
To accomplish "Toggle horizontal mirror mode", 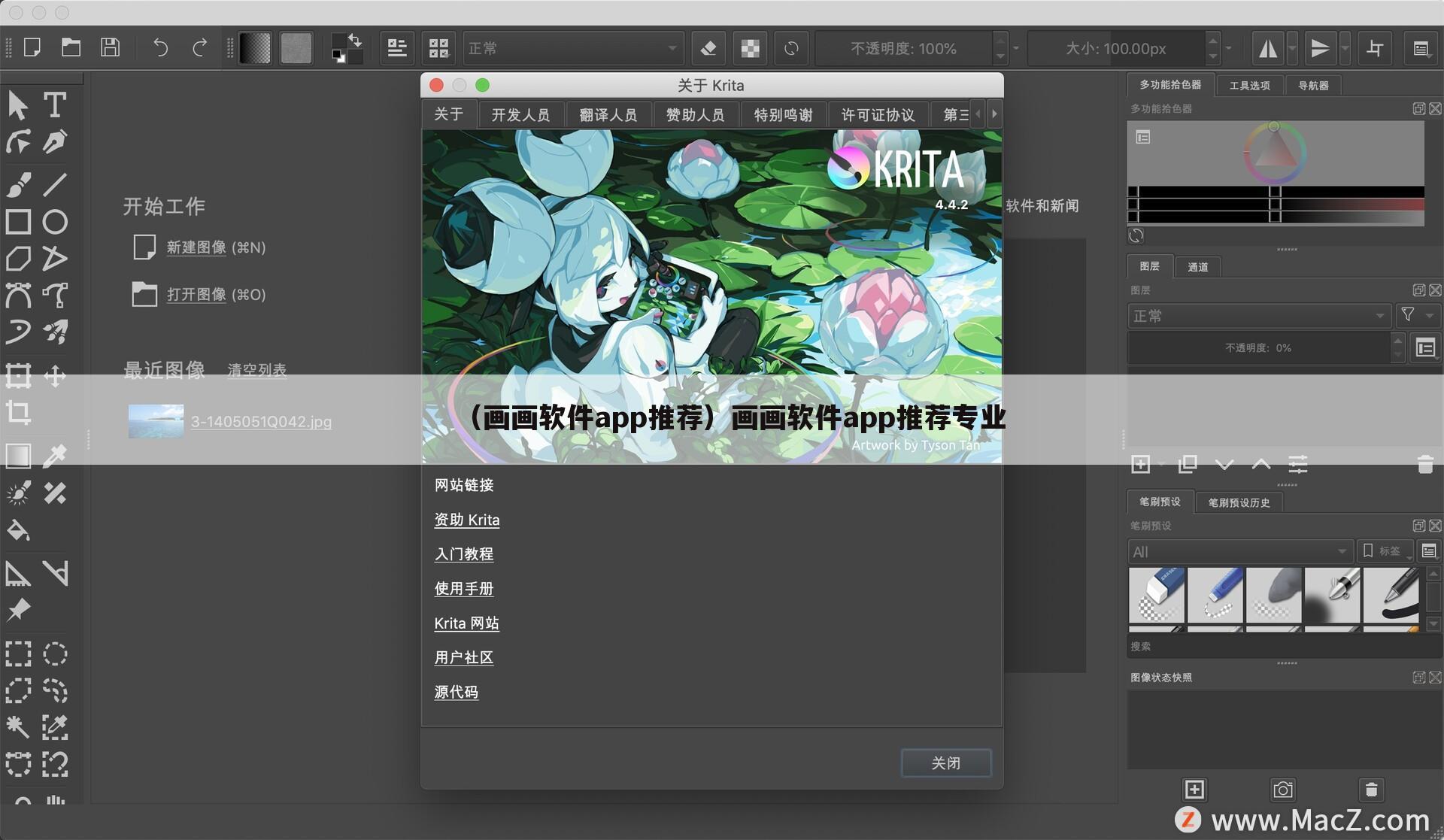I will [x=1268, y=48].
